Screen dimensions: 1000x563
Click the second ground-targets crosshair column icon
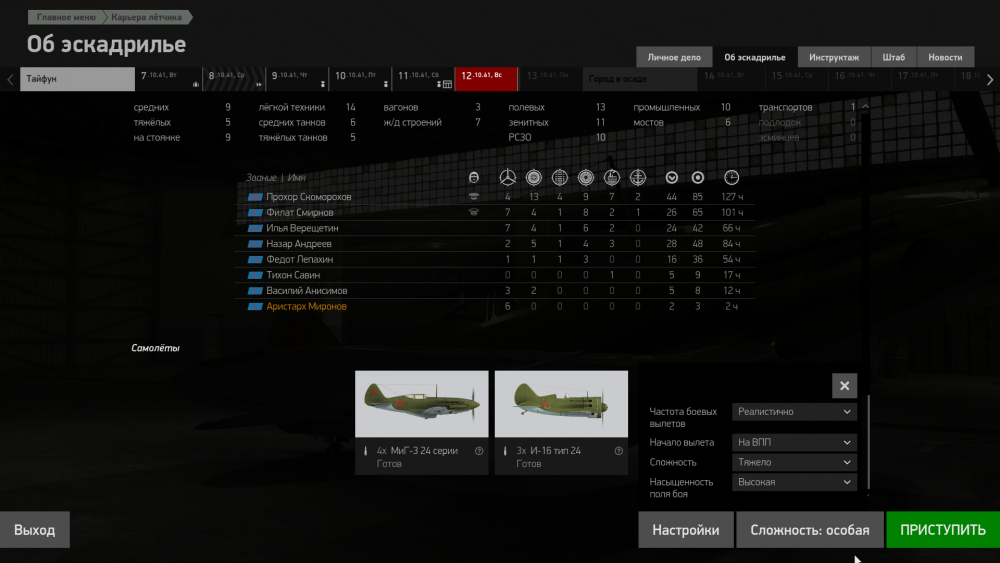pos(534,178)
